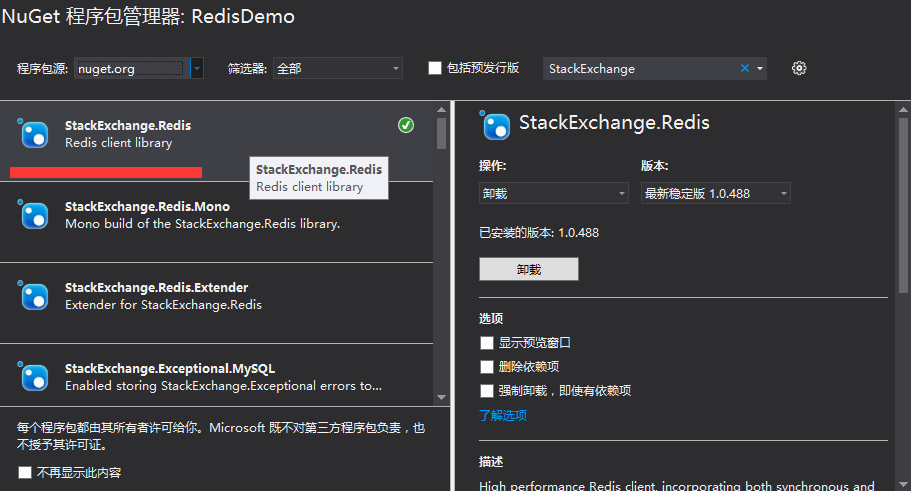Clear the search box with X icon

pyautogui.click(x=744, y=68)
